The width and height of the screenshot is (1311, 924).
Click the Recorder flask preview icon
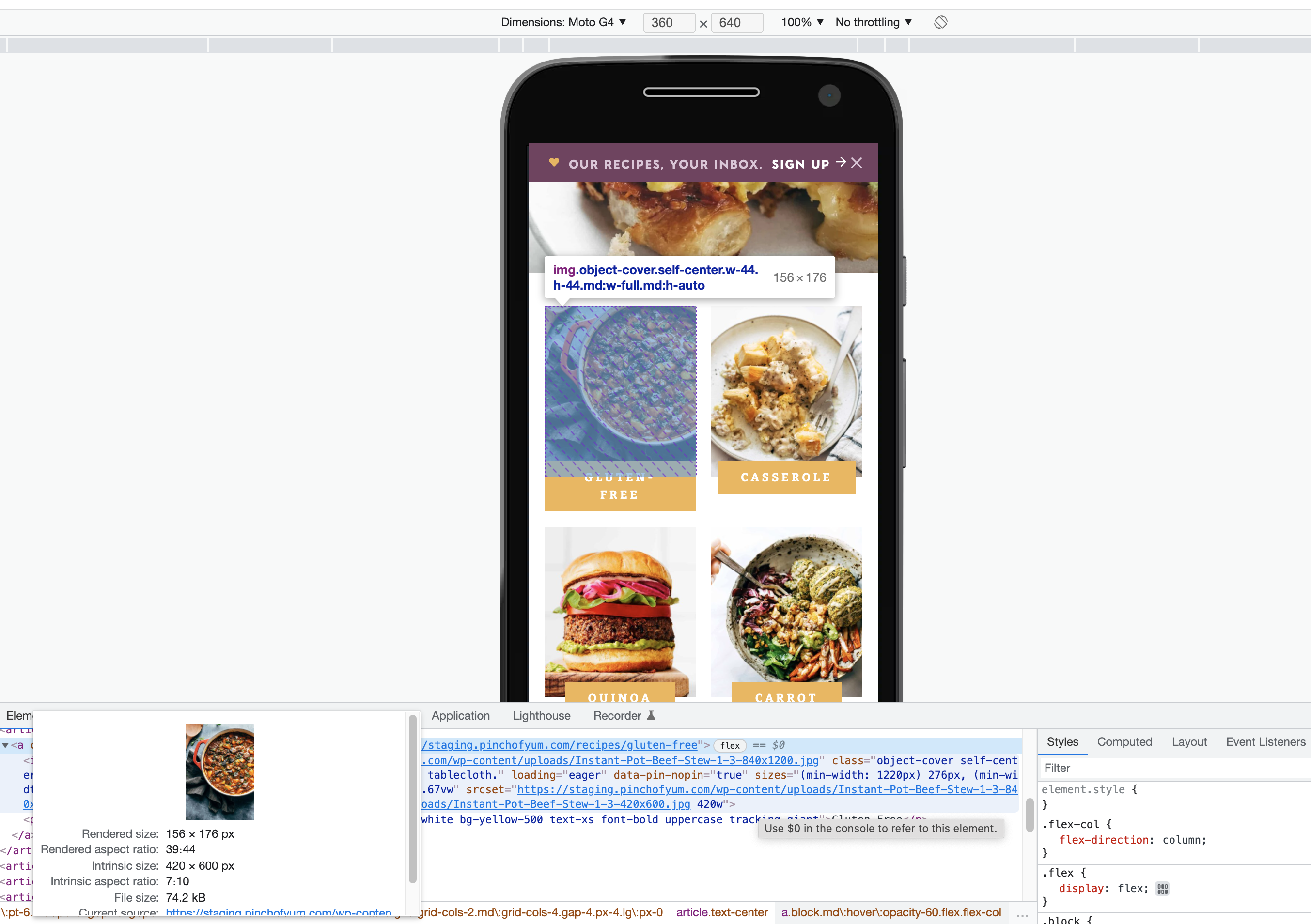click(x=651, y=716)
